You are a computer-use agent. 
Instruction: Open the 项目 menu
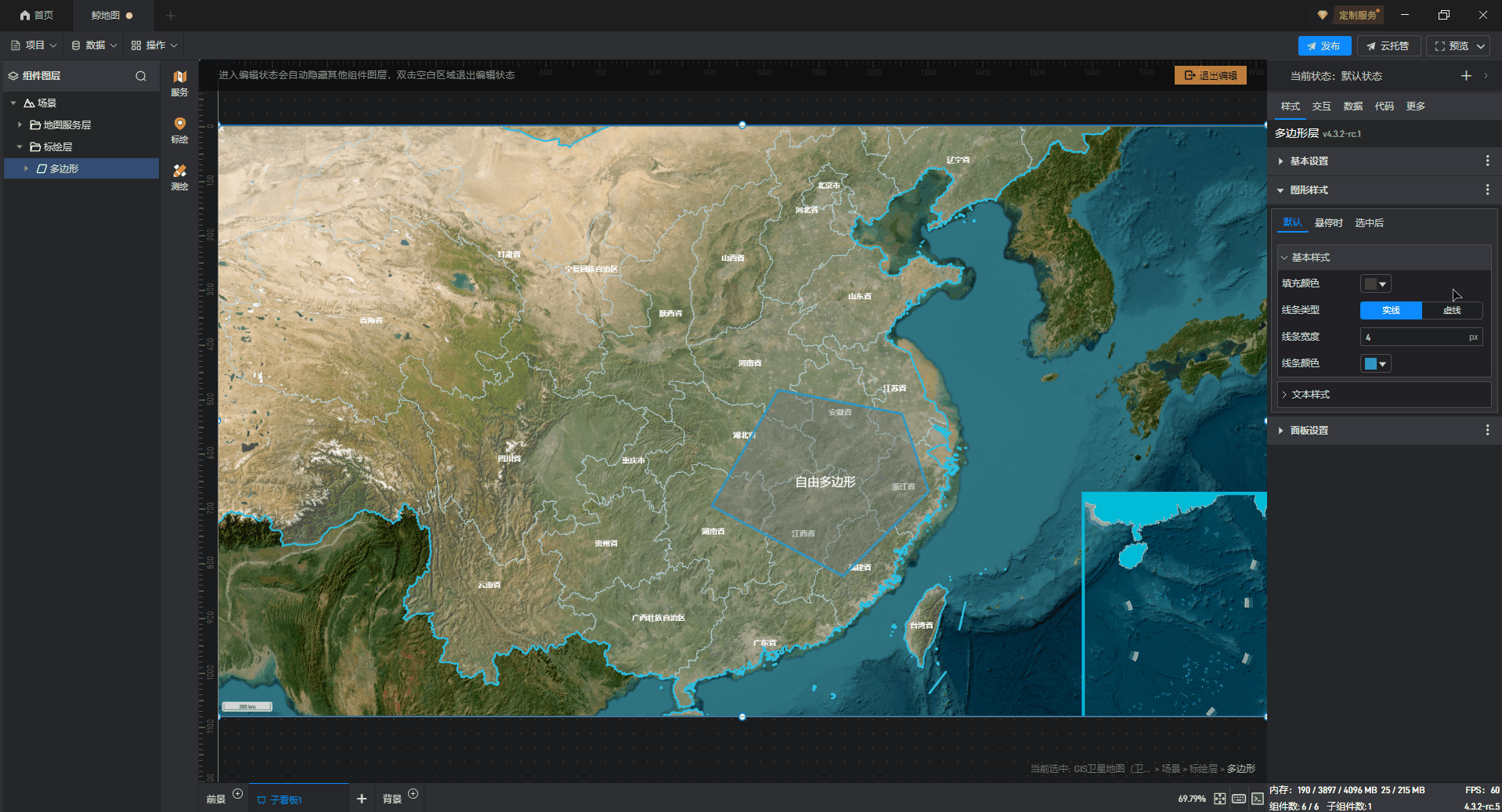34,45
